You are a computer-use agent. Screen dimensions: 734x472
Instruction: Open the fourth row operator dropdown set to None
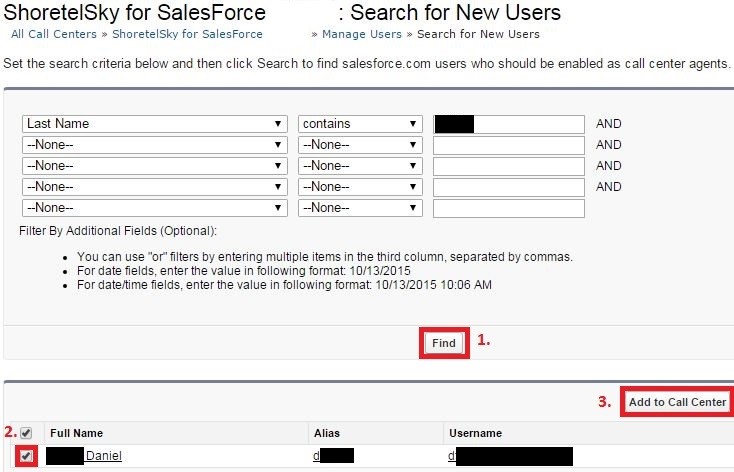[360, 187]
